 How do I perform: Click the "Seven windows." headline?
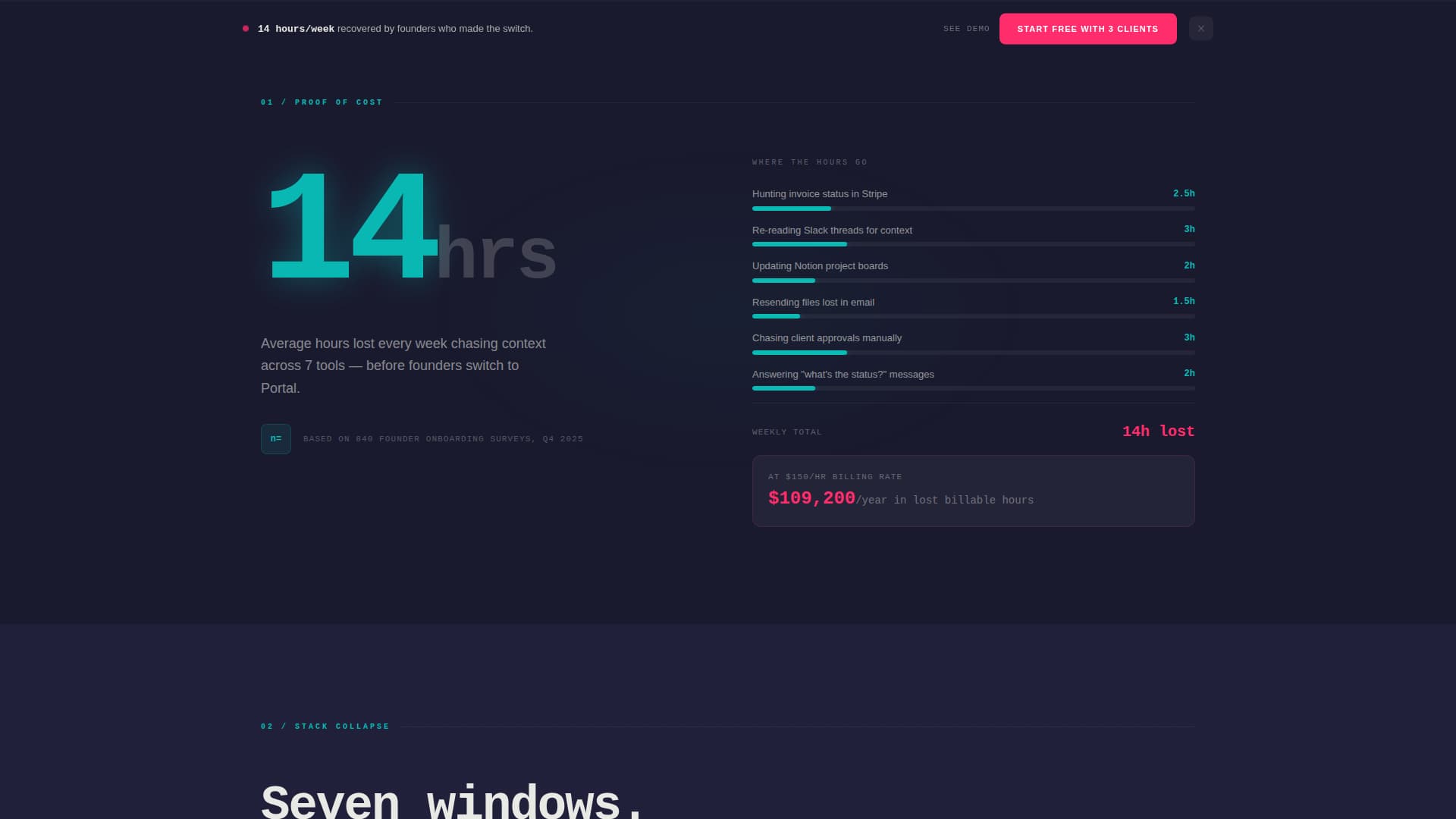(453, 801)
